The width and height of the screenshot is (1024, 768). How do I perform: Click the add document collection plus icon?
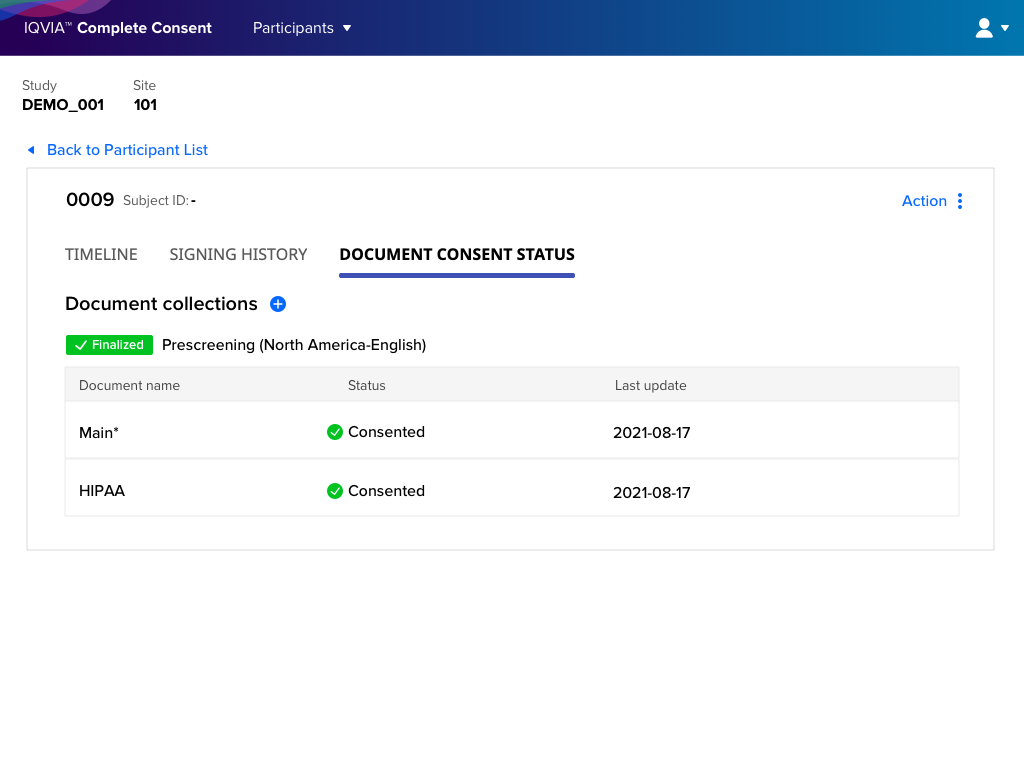[278, 304]
